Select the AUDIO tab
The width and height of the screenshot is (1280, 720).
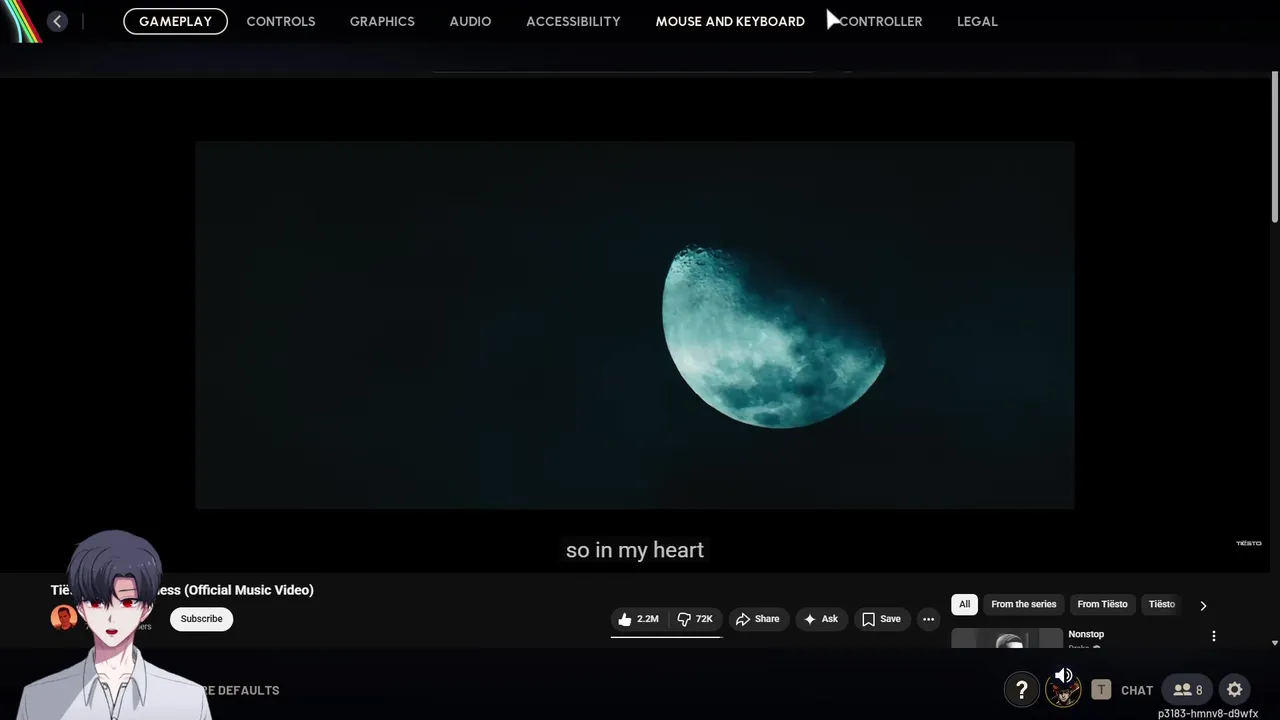click(x=470, y=21)
